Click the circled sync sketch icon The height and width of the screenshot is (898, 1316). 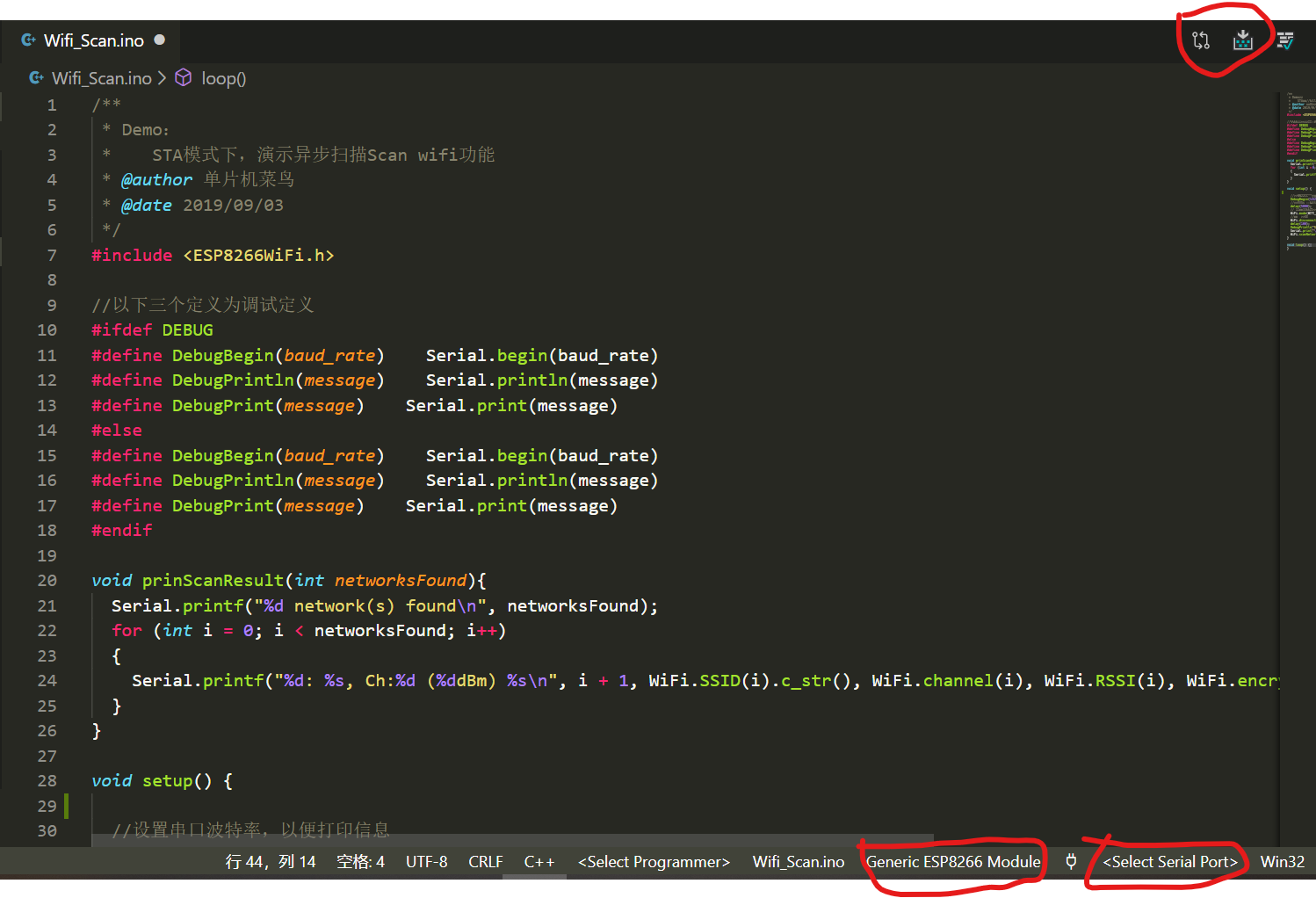point(1200,40)
